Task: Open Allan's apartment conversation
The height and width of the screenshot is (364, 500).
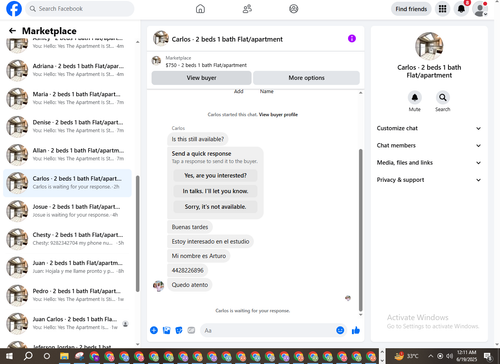Action: tap(67, 155)
